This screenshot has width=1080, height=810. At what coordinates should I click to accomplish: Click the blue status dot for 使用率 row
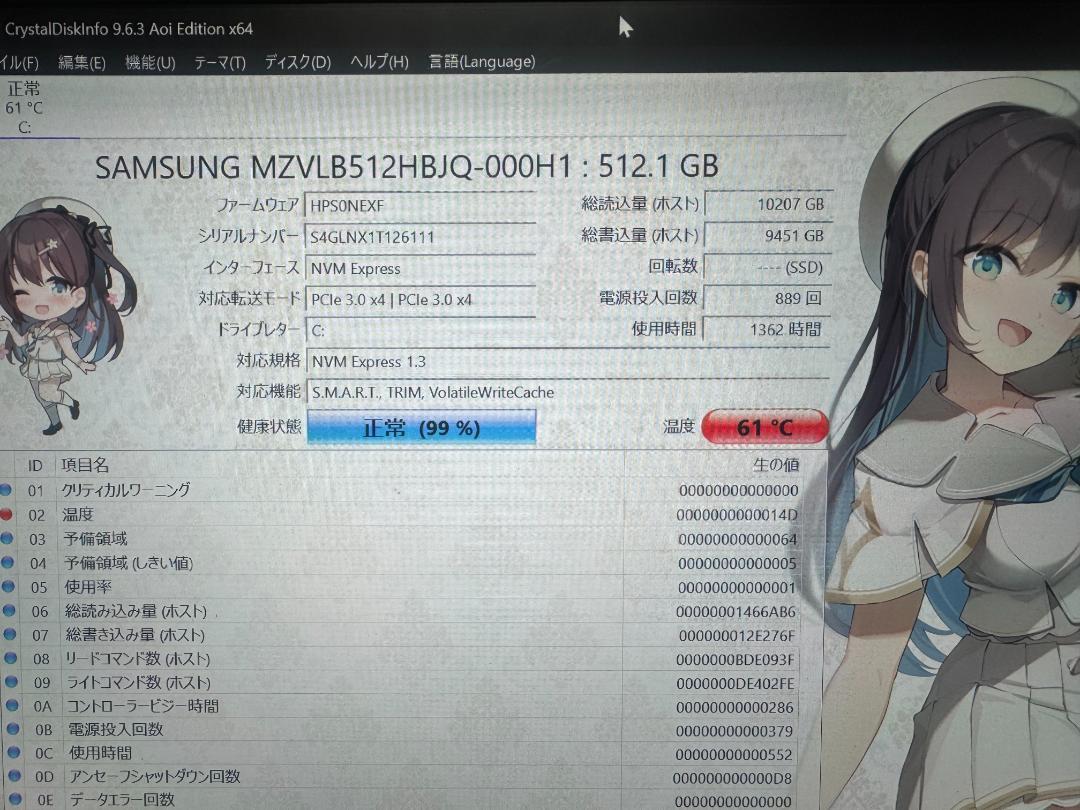click(8, 587)
